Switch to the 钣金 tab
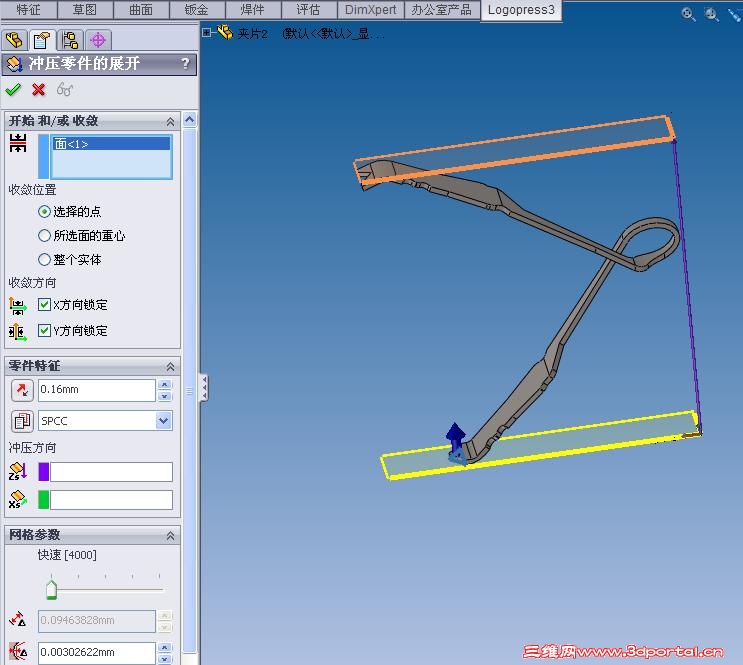Screen dimensions: 743x665 tap(197, 9)
